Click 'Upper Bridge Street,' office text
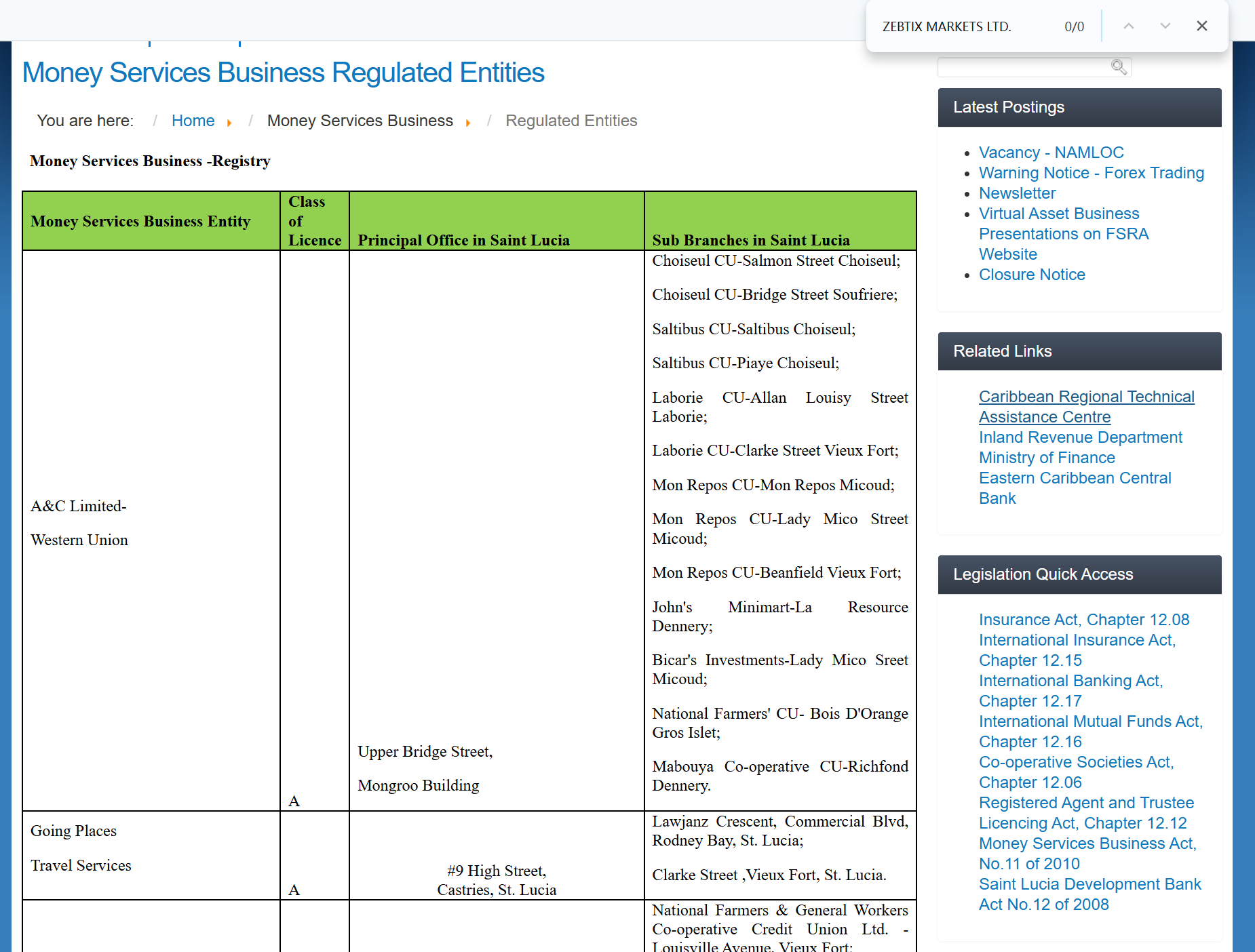Image resolution: width=1255 pixels, height=952 pixels. click(x=425, y=751)
